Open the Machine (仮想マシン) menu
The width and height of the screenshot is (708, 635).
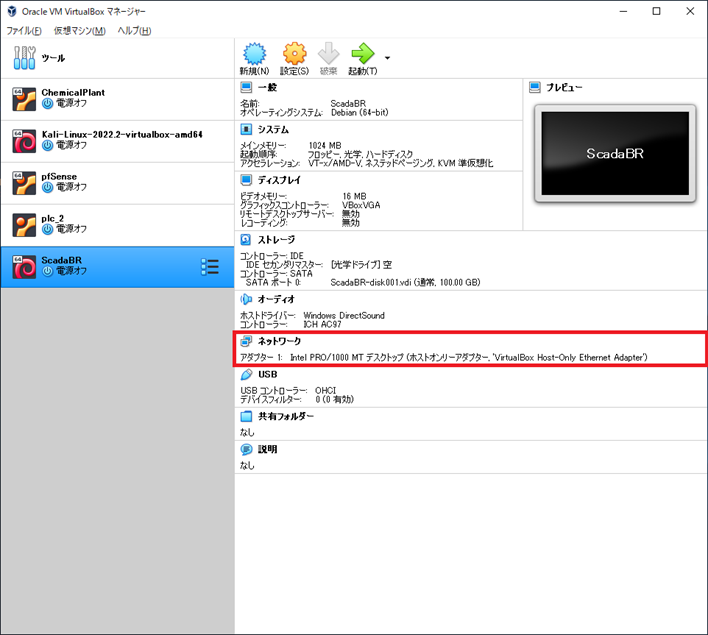(79, 31)
